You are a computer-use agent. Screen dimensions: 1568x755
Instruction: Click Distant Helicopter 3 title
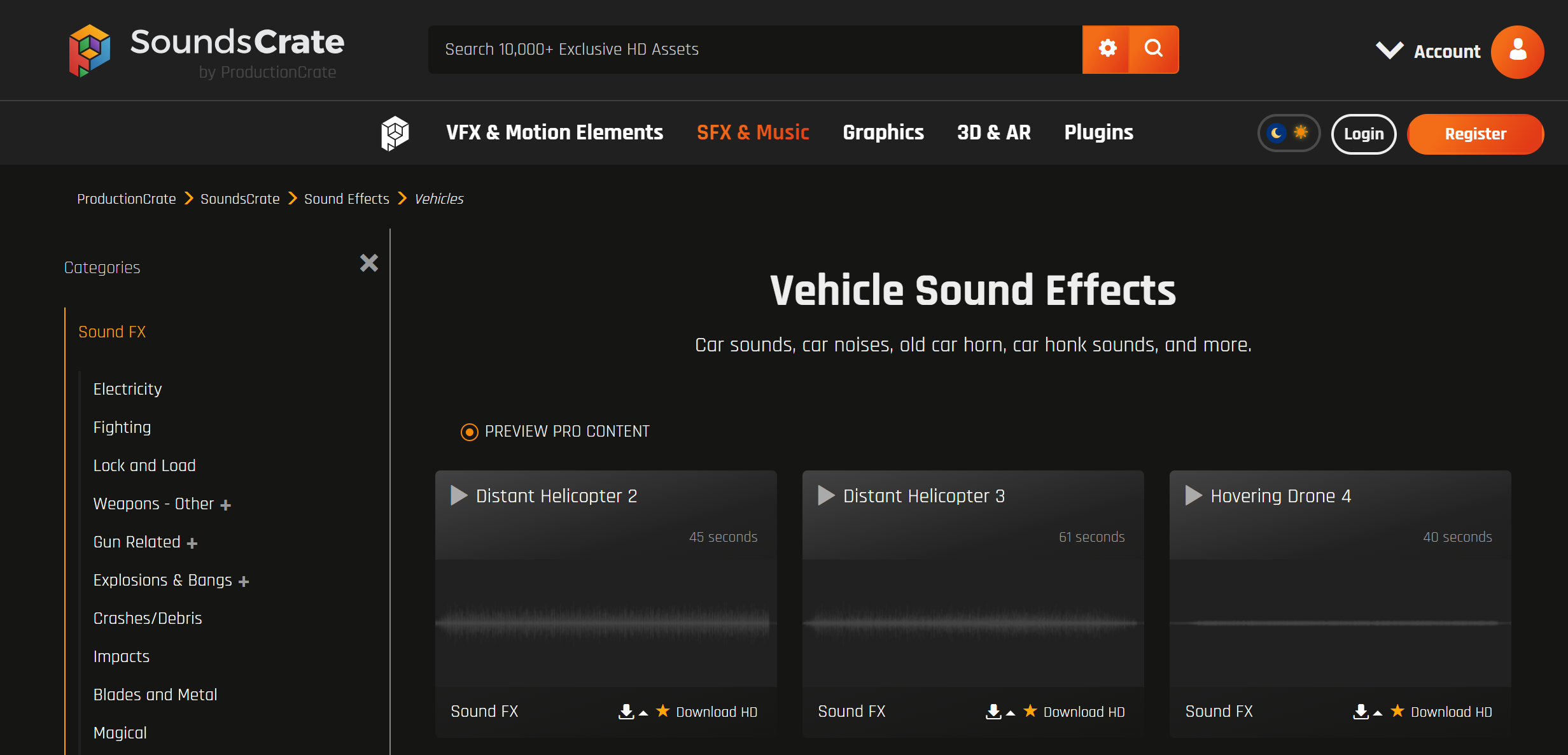(x=924, y=496)
